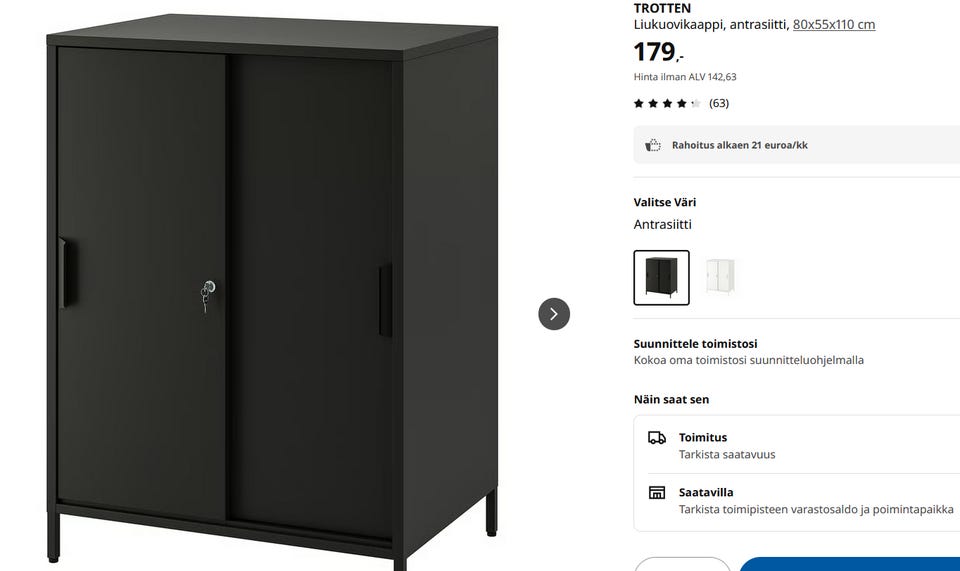The width and height of the screenshot is (960, 571).
Task: Click Tarkista saatavuus under Toimitus
Action: click(727, 455)
